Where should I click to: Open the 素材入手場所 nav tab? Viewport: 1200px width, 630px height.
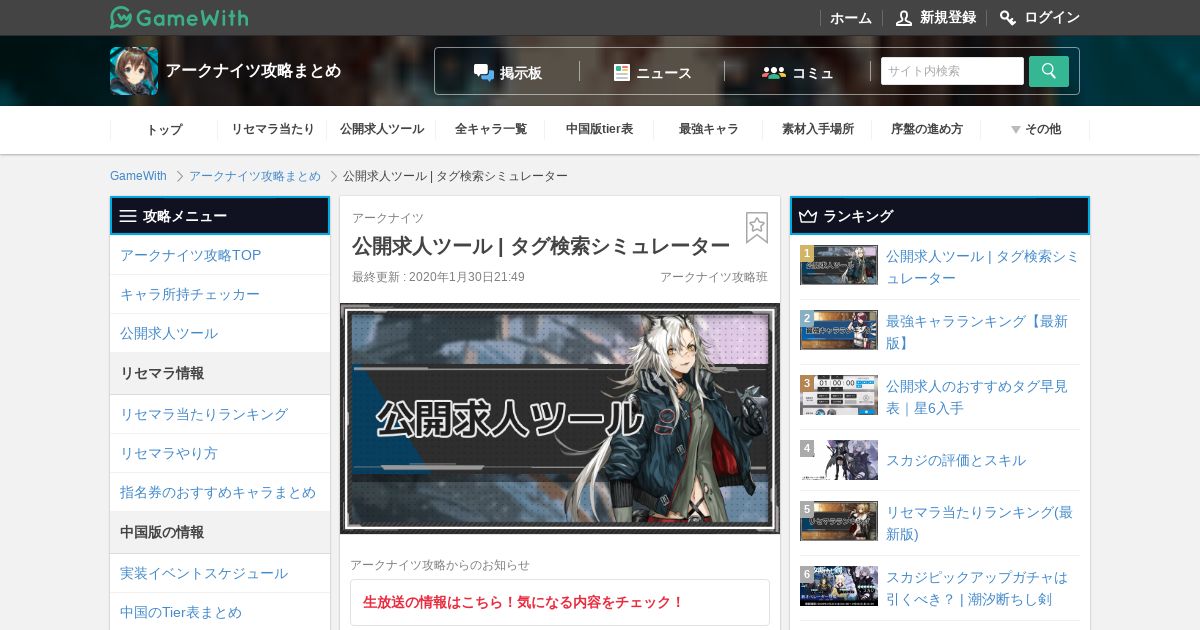point(818,129)
